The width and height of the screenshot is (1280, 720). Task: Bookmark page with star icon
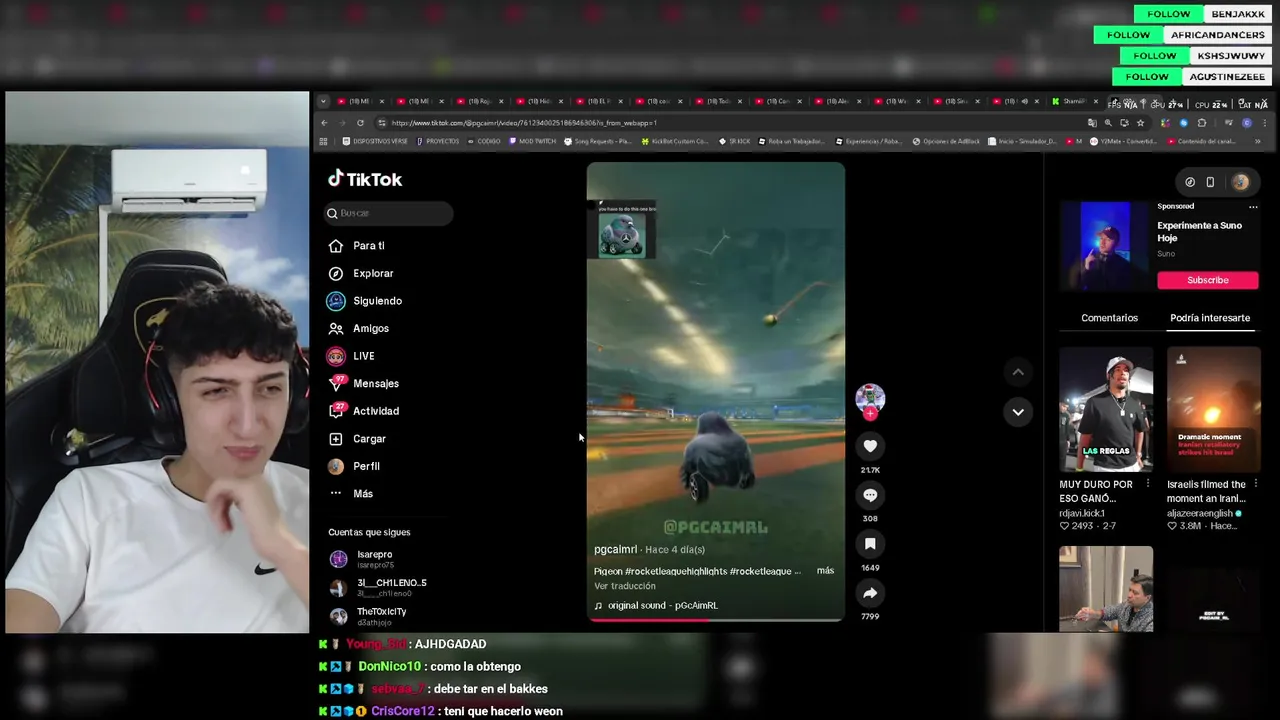[x=1140, y=123]
